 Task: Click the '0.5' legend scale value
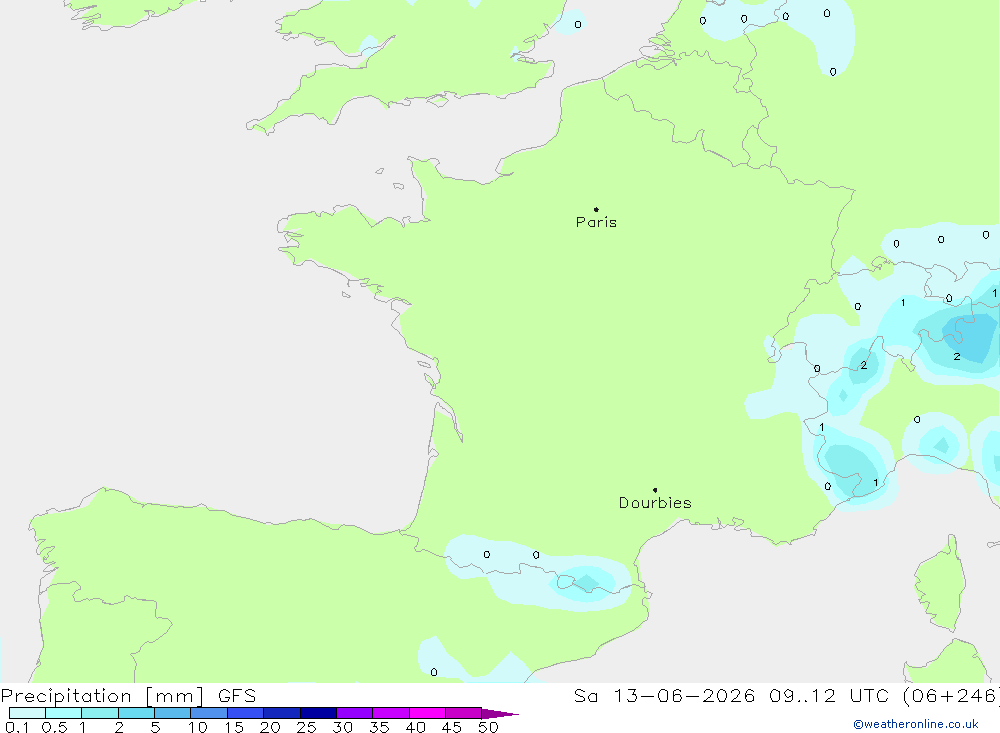(54, 727)
